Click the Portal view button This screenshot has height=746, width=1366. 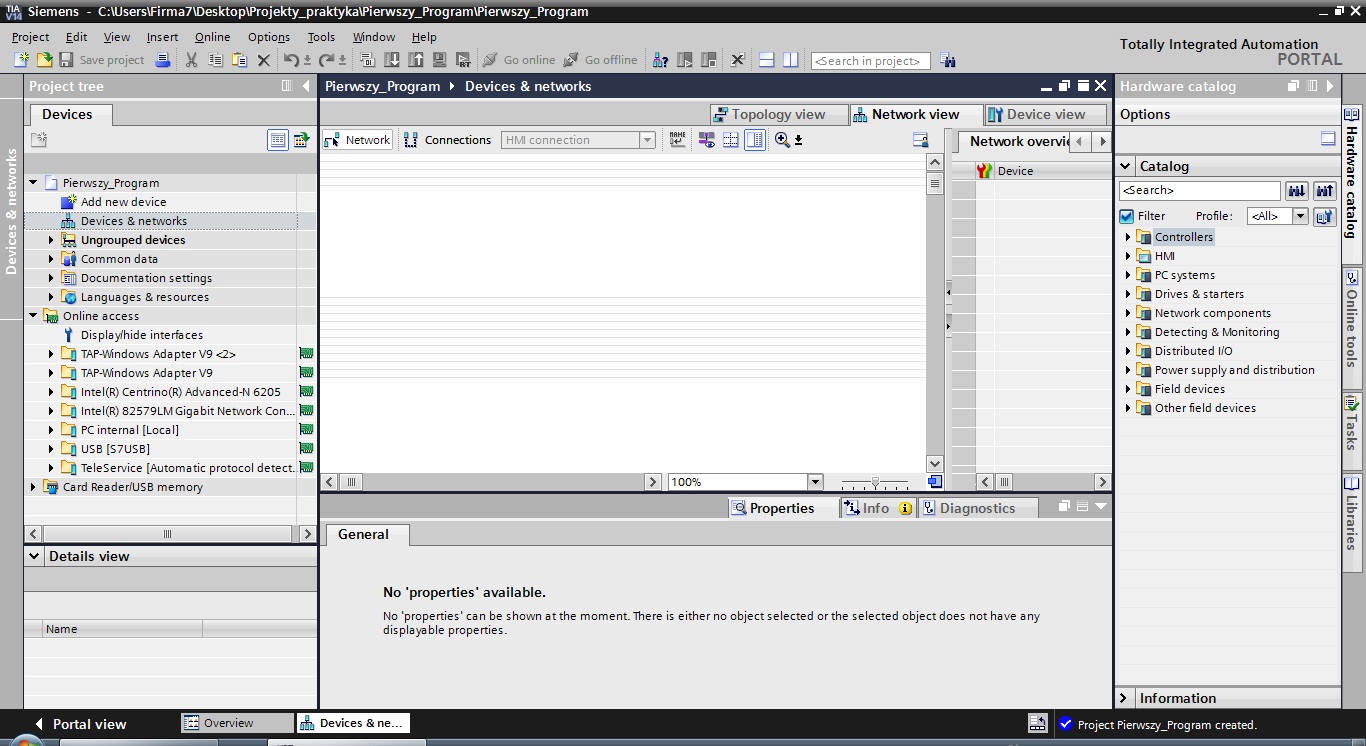(80, 724)
